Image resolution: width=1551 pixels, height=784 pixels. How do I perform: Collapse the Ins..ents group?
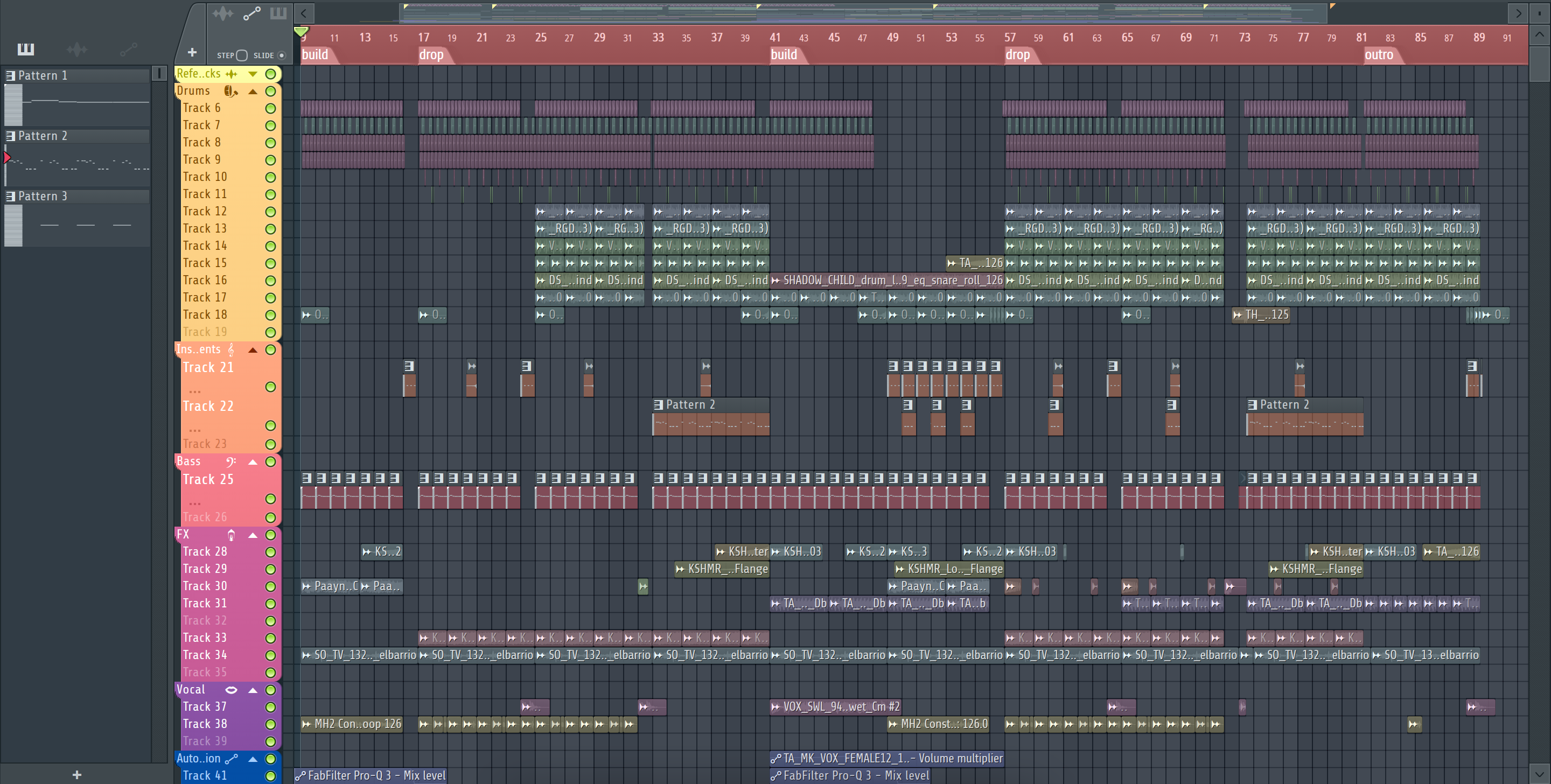pos(253,350)
